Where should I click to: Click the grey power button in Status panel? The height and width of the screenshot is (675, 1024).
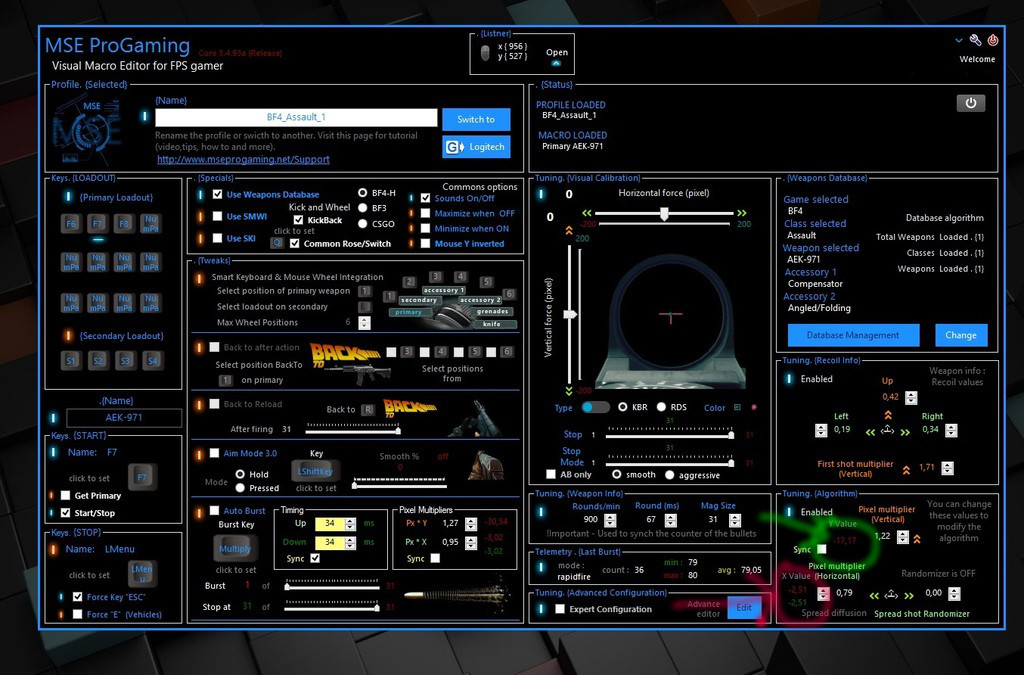tap(970, 103)
